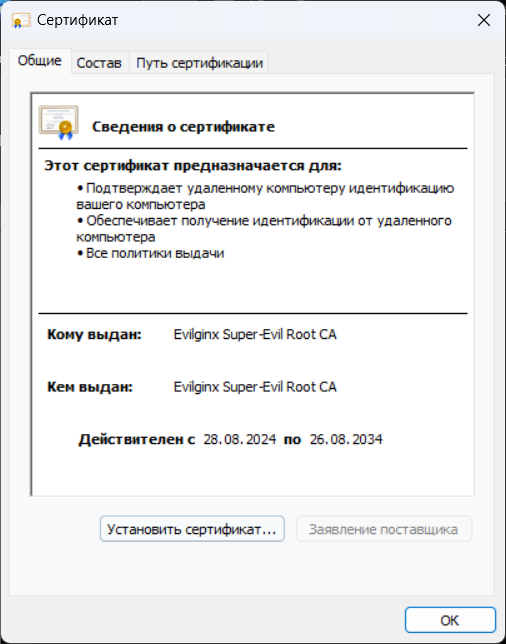Screen dimensions: 506x644
Task: Switch to the Состав tab
Action: (x=99, y=63)
